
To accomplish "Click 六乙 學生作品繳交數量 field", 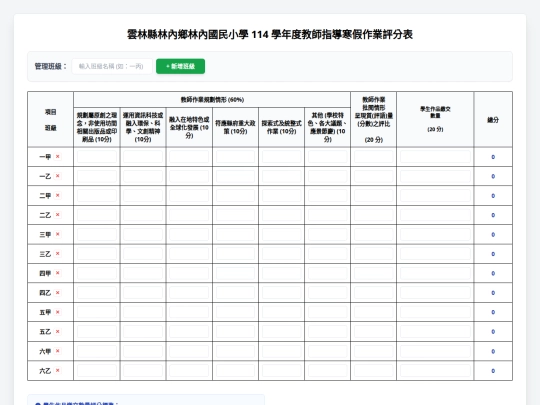I will coord(435,371).
